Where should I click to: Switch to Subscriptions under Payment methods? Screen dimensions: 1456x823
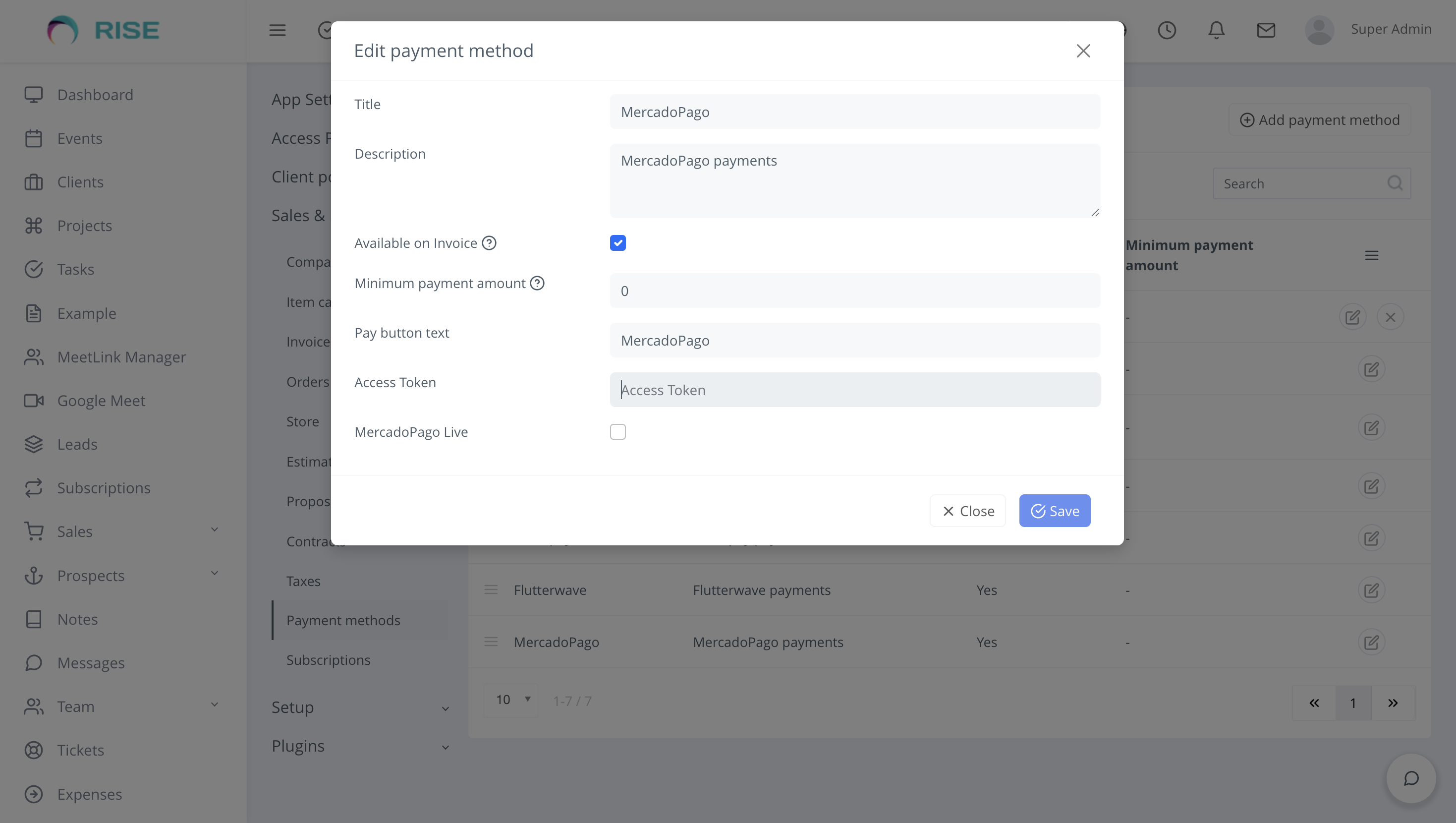tap(329, 659)
